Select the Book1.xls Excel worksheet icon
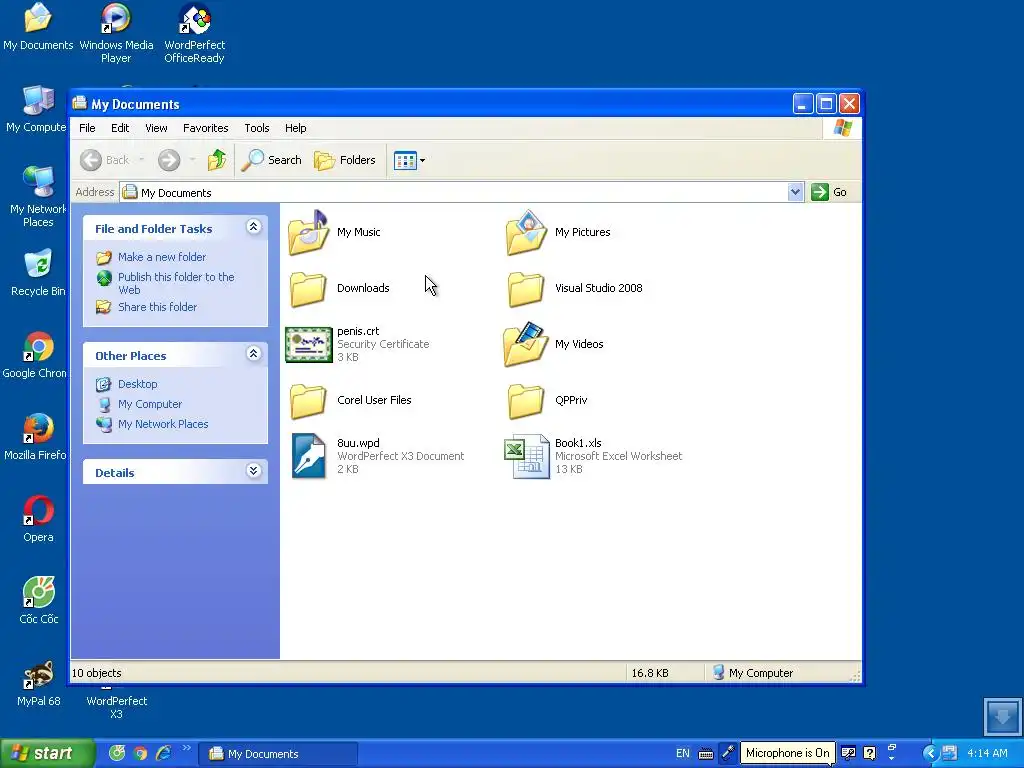The image size is (1024, 768). (x=526, y=456)
